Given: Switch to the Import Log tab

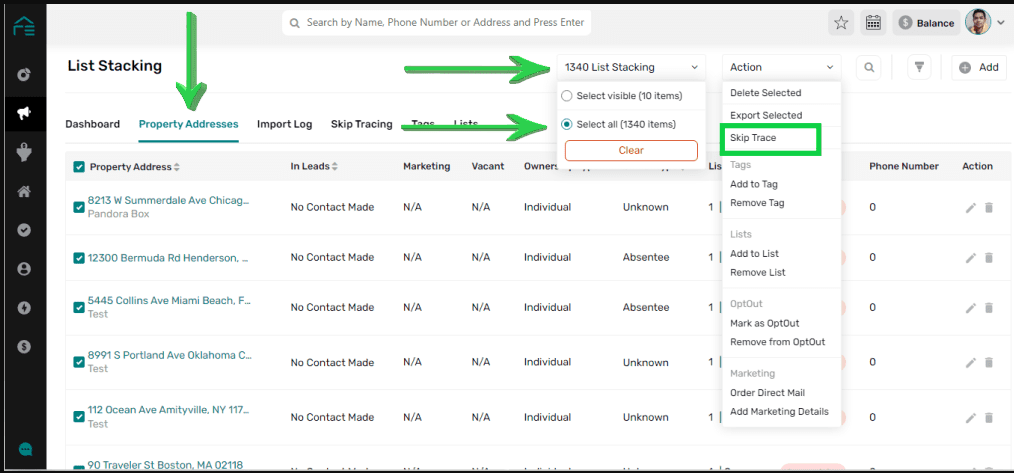Looking at the screenshot, I should pyautogui.click(x=284, y=124).
